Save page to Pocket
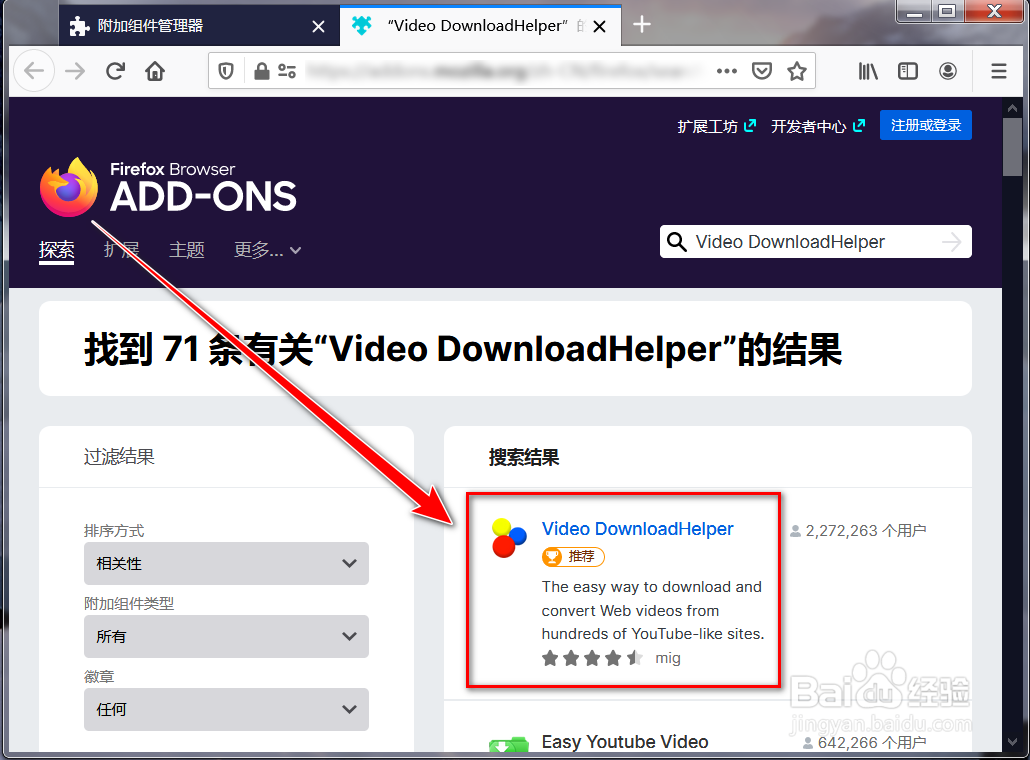Viewport: 1030px width, 760px height. 761,70
